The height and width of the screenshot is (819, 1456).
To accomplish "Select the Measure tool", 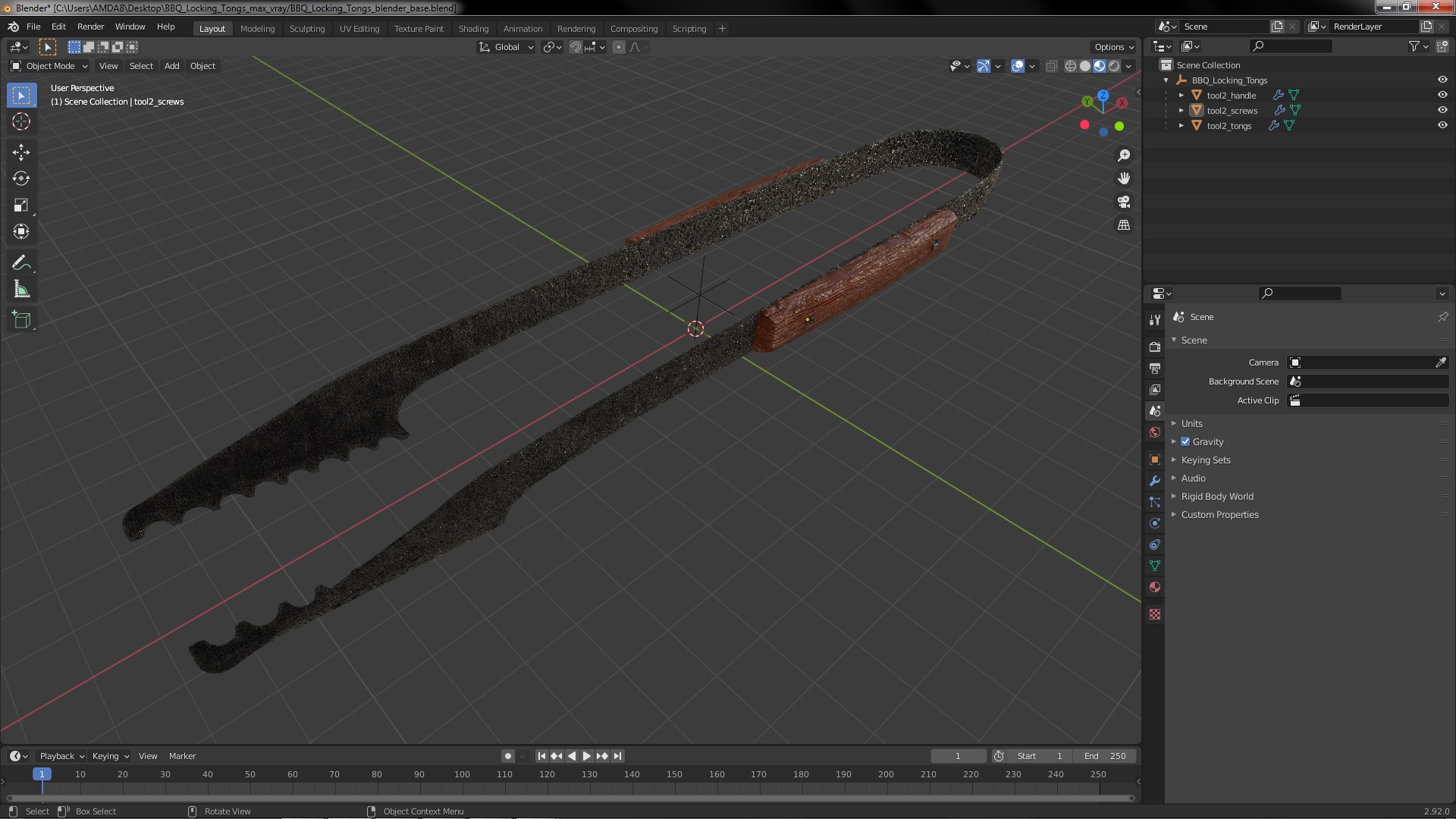I will tap(21, 290).
